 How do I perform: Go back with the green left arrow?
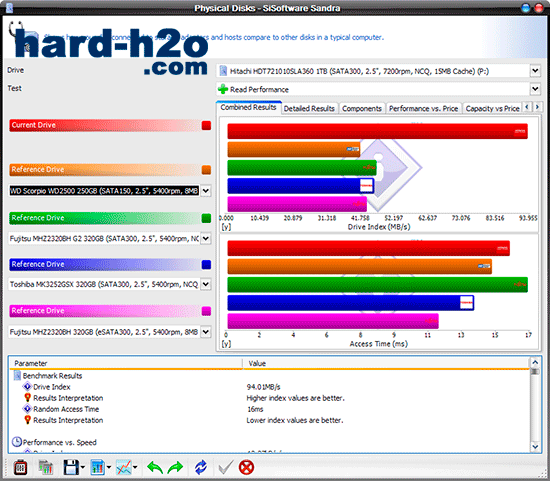tap(155, 468)
